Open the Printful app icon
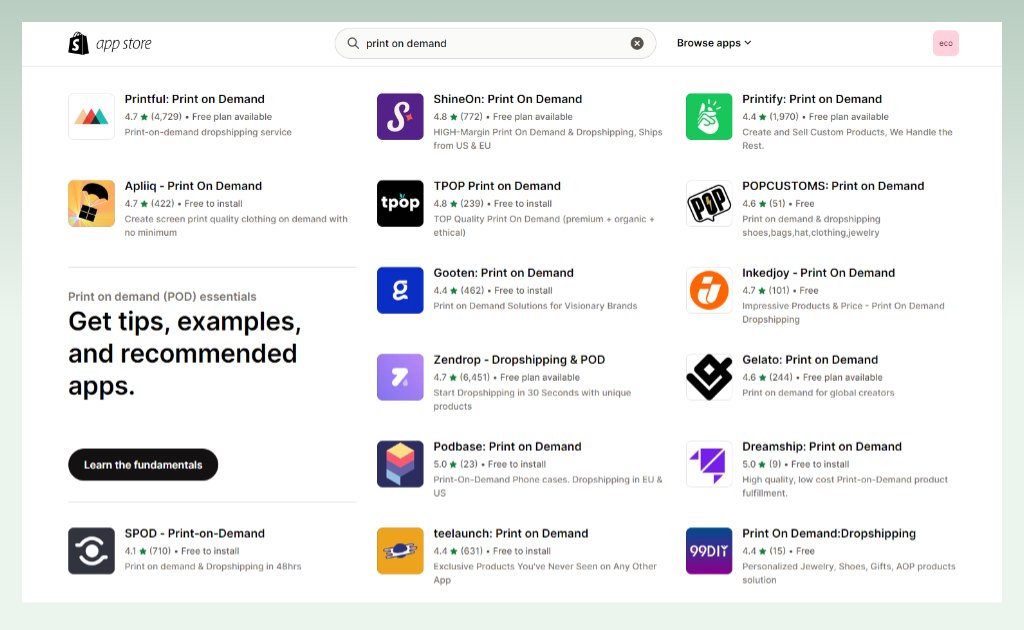This screenshot has width=1024, height=630. [91, 116]
